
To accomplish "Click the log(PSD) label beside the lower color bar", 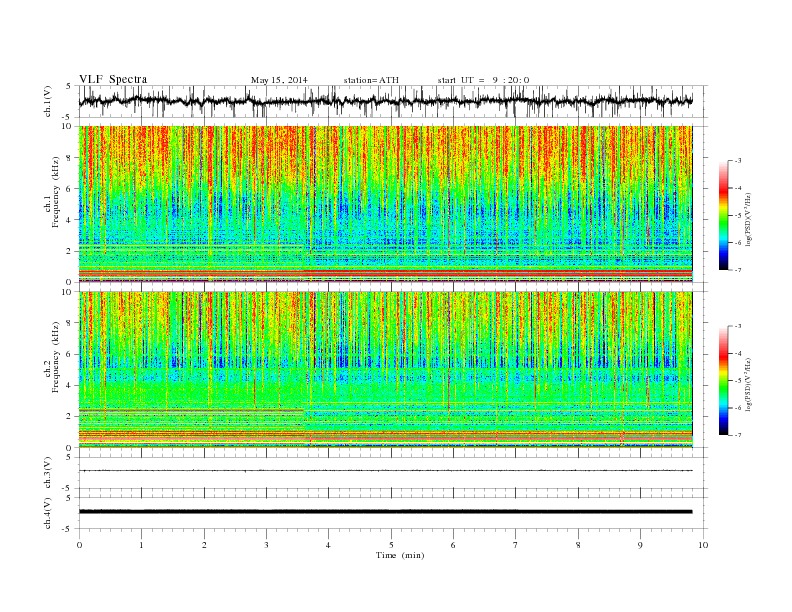I will 748,383.
